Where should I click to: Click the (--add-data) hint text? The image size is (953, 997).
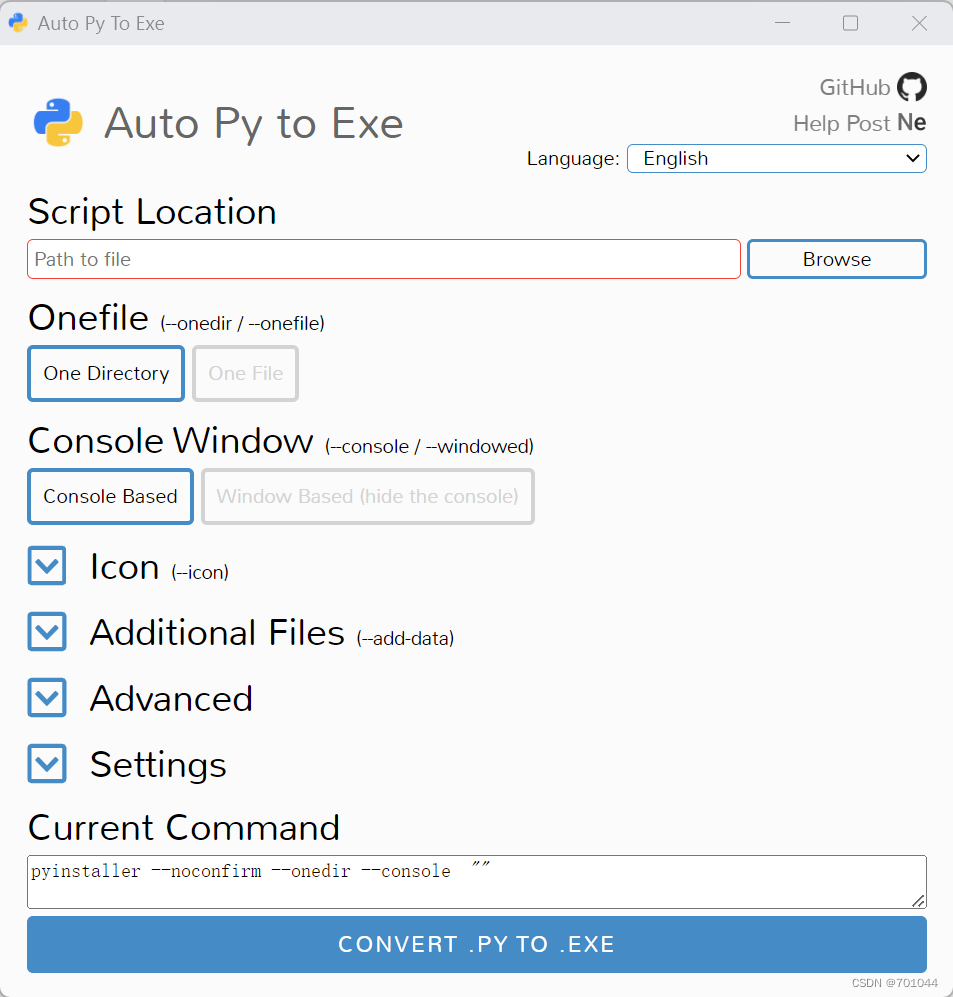[x=405, y=638]
